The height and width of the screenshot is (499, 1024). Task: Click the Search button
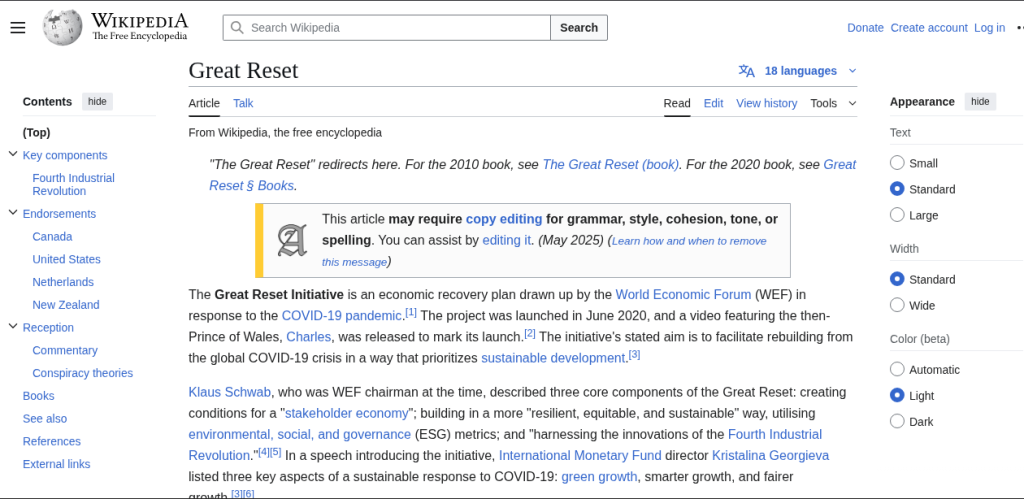(579, 27)
